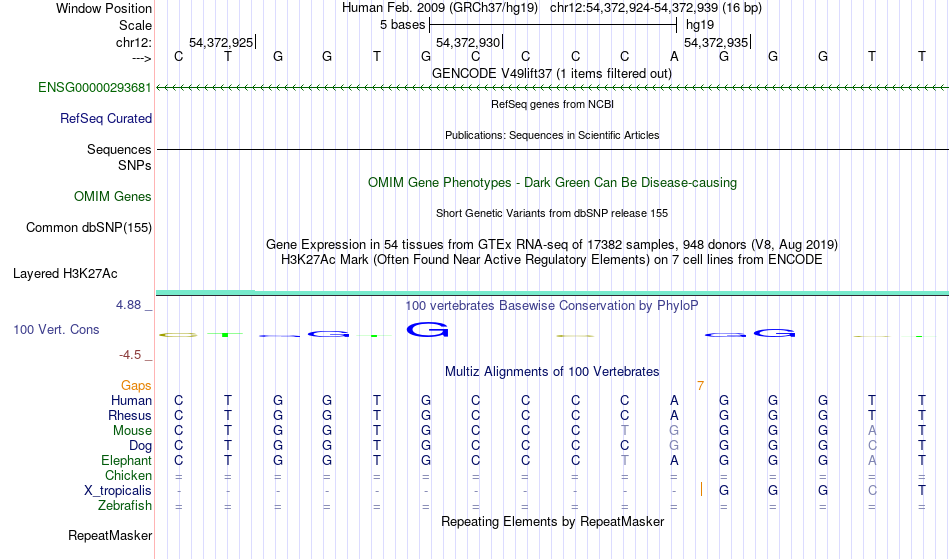Image resolution: width=950 pixels, height=559 pixels.
Task: Select the Elephant species row label
Action: (x=126, y=461)
